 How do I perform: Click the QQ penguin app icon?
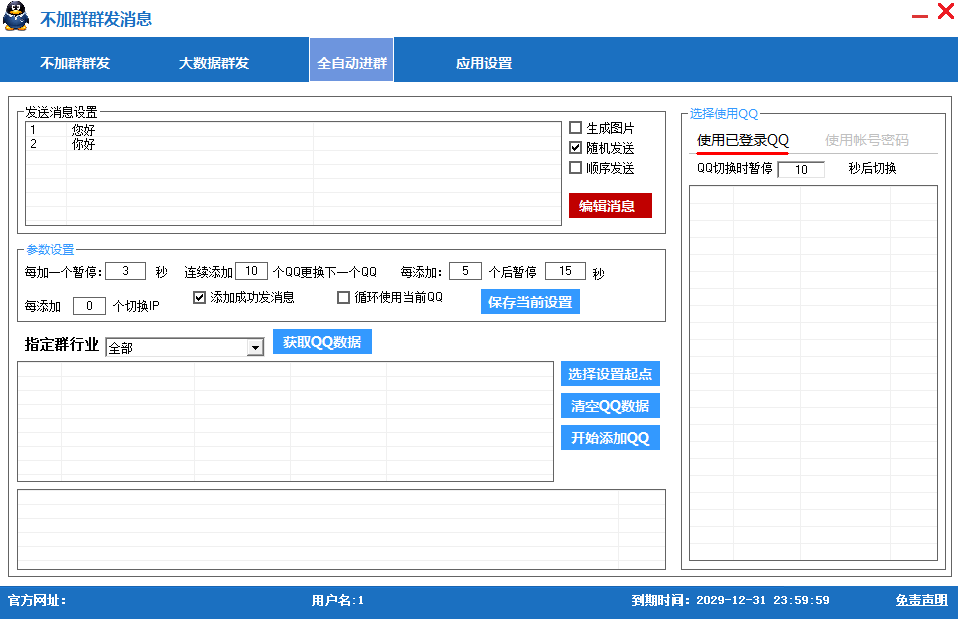click(16, 16)
